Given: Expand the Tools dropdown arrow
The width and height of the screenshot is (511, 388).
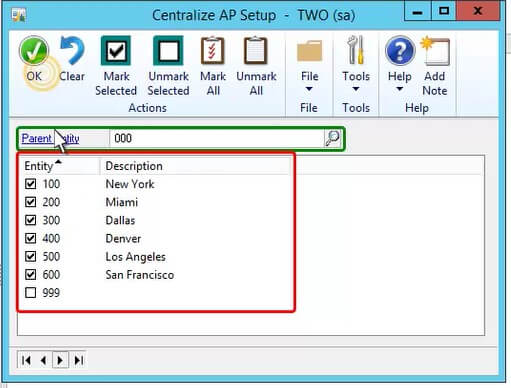Looking at the screenshot, I should 356,89.
